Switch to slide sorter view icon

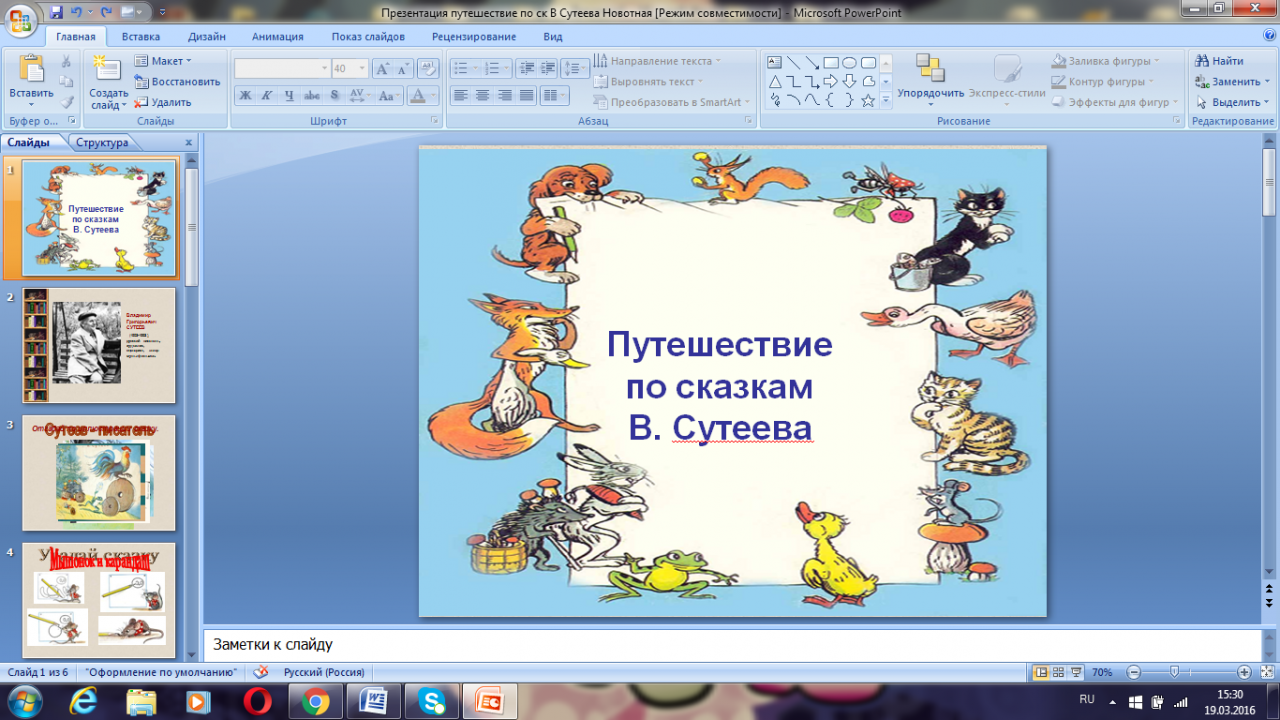[x=1059, y=672]
